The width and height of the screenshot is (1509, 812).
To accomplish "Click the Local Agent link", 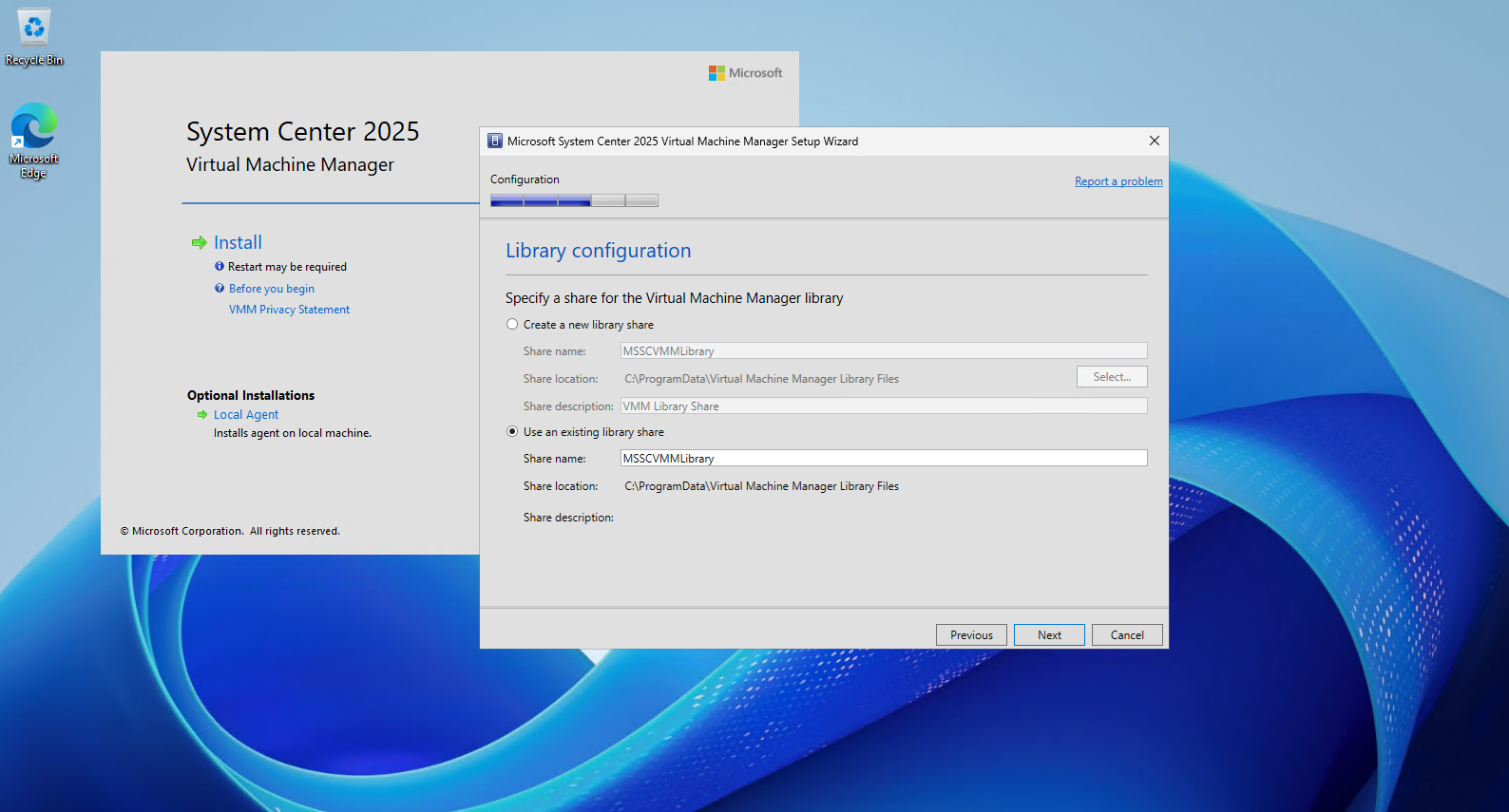I will point(246,415).
